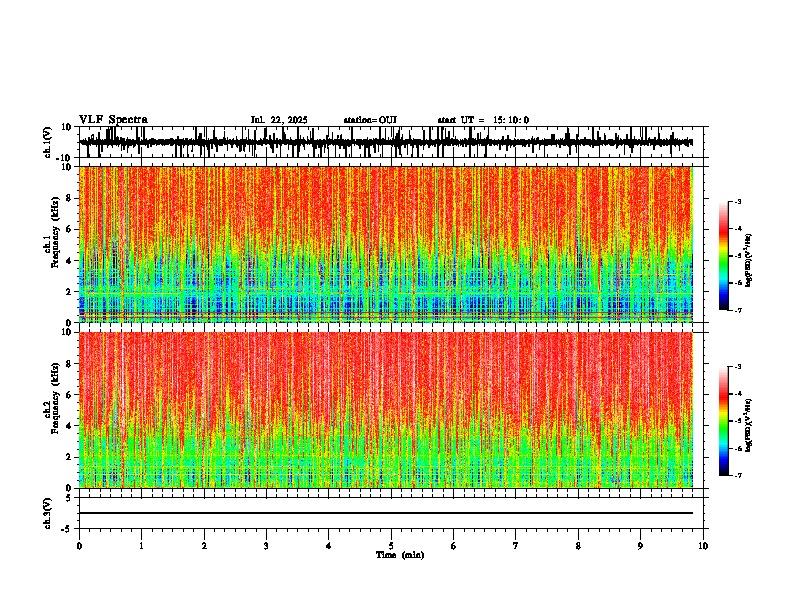
Task: Click the ch.1 "Frequency (kHz)" axis label
Action: (x=55, y=232)
